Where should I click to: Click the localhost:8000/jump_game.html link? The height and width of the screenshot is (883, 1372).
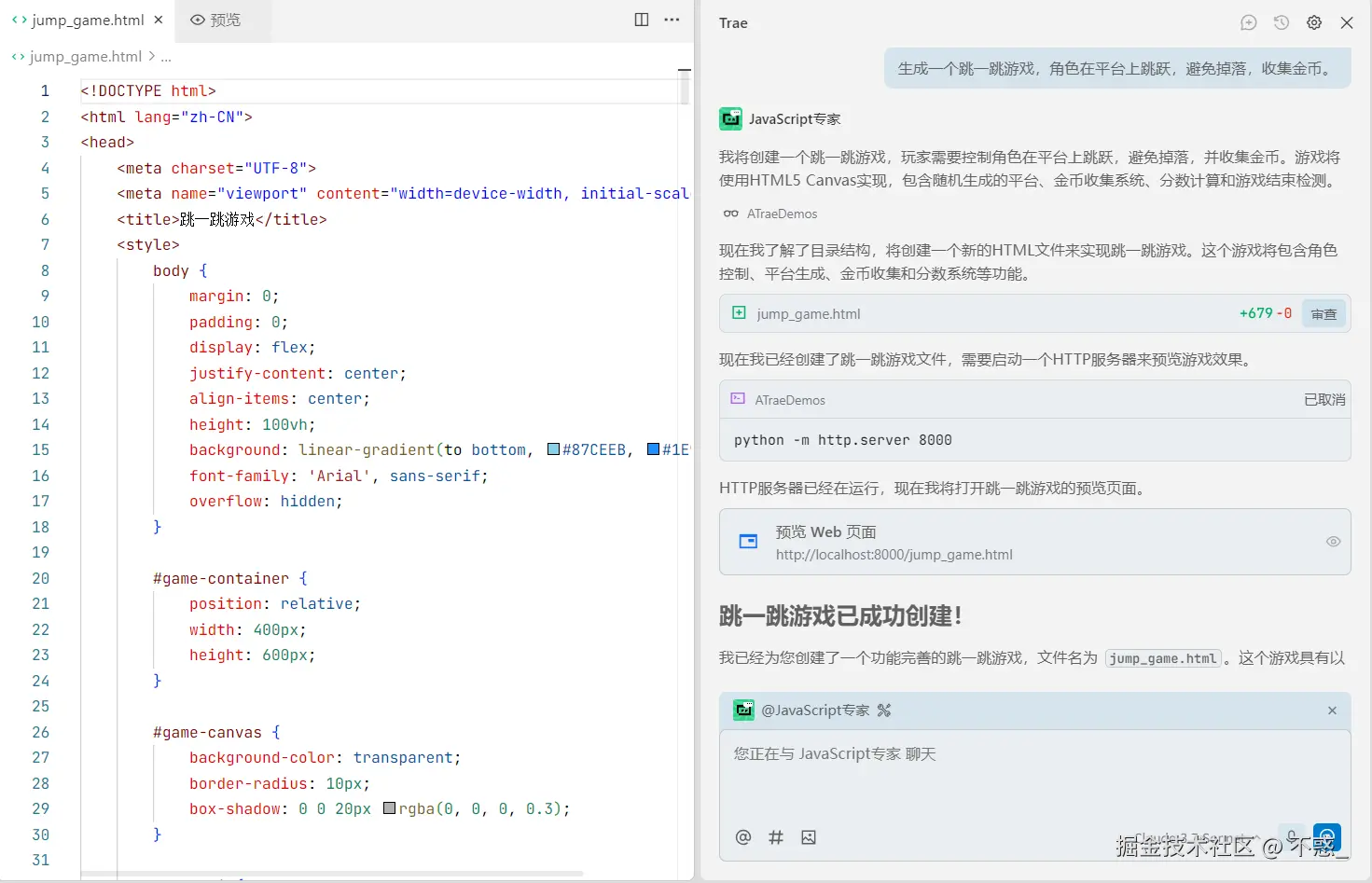pos(894,555)
